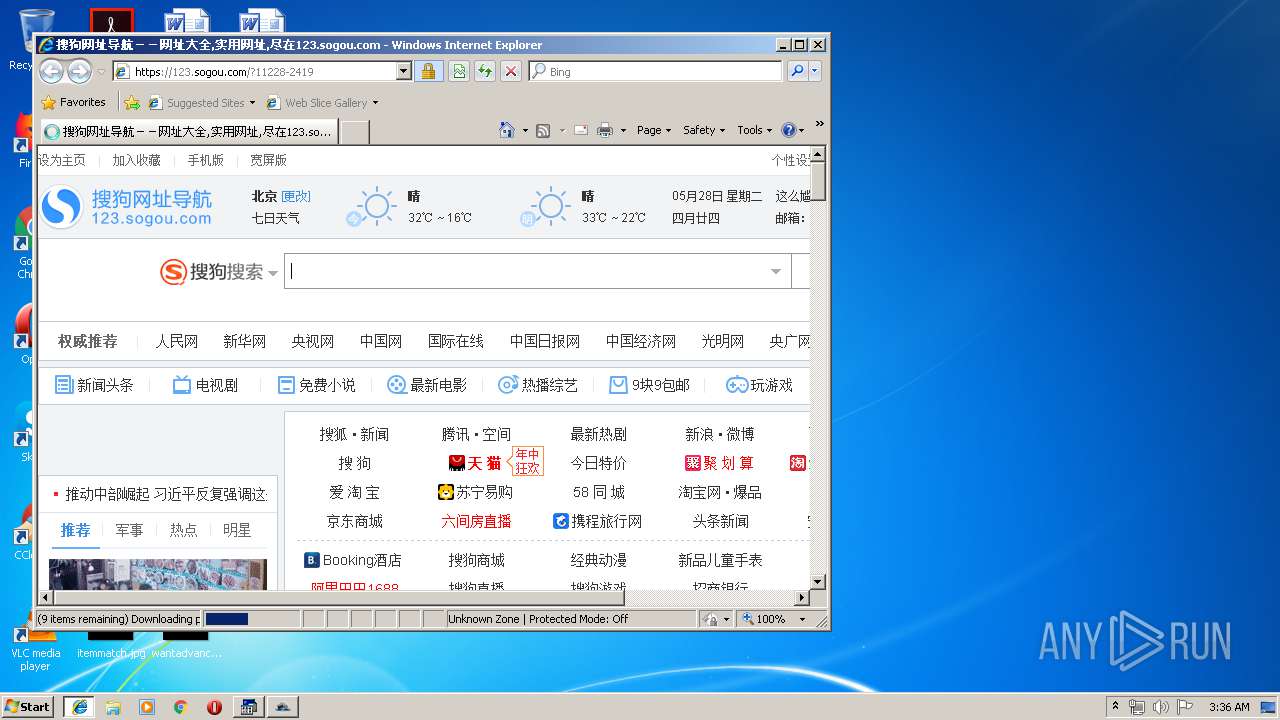This screenshot has height=720, width=1280.
Task: Open the Page menu
Action: (654, 130)
